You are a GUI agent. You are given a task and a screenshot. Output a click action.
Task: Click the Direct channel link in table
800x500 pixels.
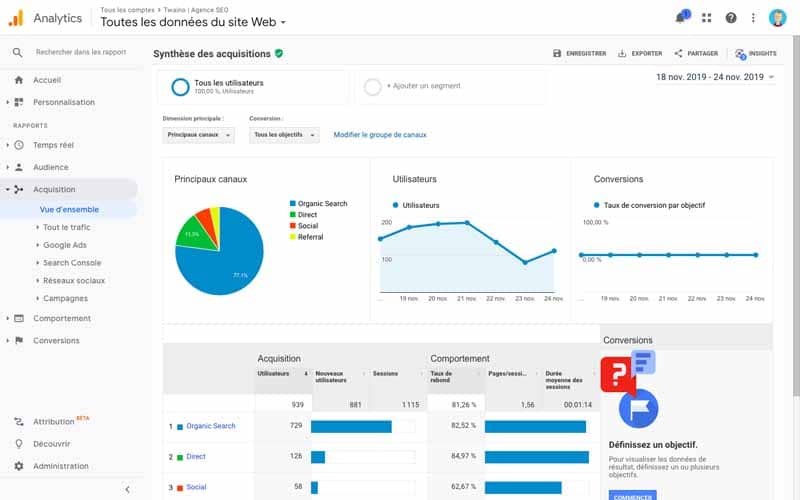196,456
